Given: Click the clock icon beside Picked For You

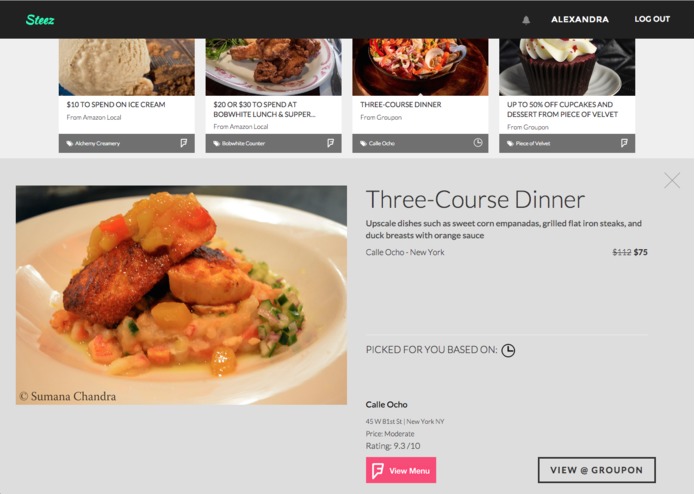Looking at the screenshot, I should pyautogui.click(x=508, y=350).
